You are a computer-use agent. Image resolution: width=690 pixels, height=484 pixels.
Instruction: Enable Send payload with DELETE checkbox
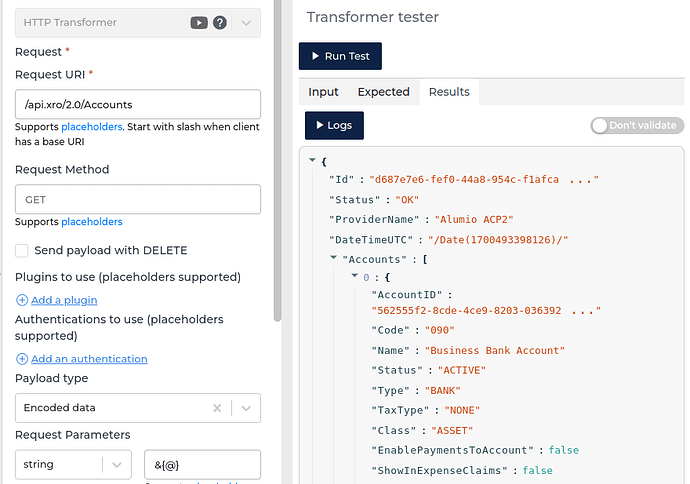(x=22, y=250)
